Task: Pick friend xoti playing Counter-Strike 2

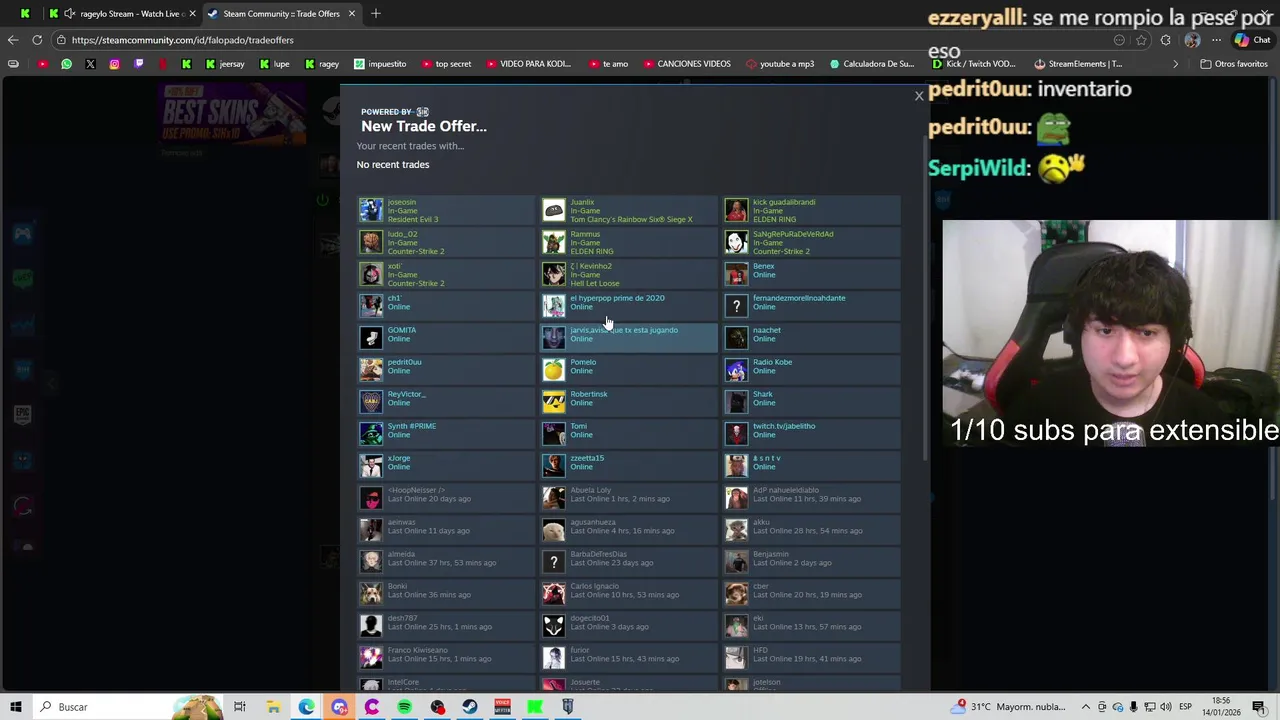Action: 447,275
